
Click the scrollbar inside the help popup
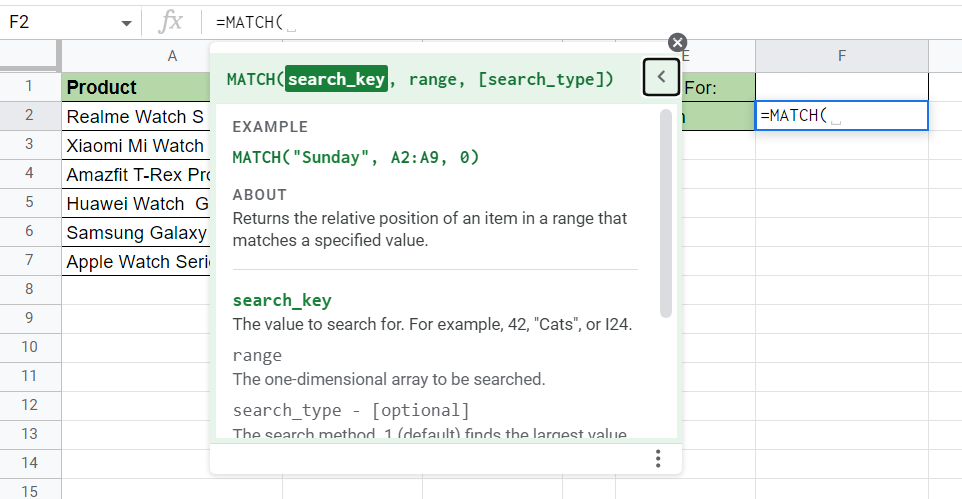666,214
